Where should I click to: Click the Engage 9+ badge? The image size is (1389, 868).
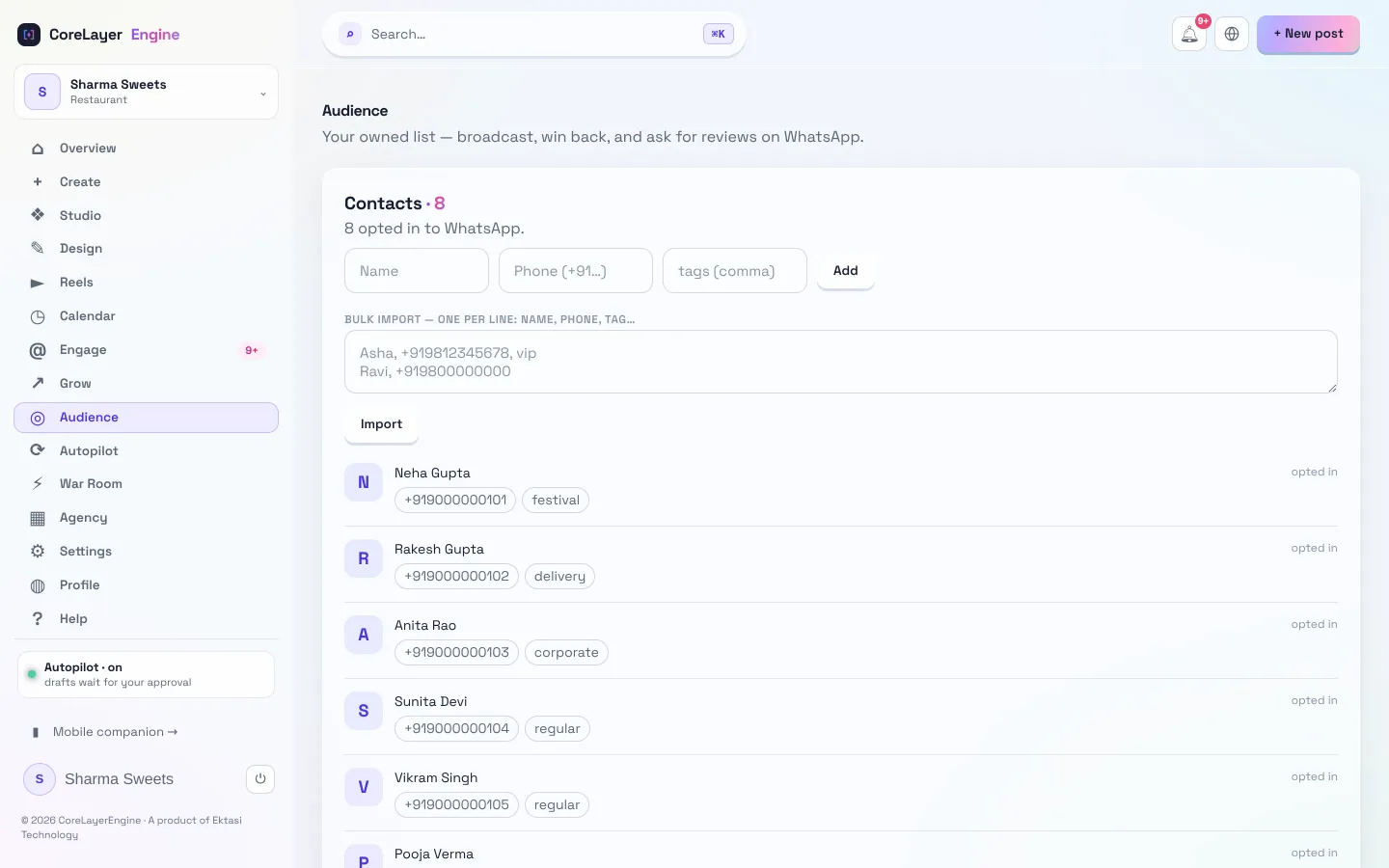point(252,350)
